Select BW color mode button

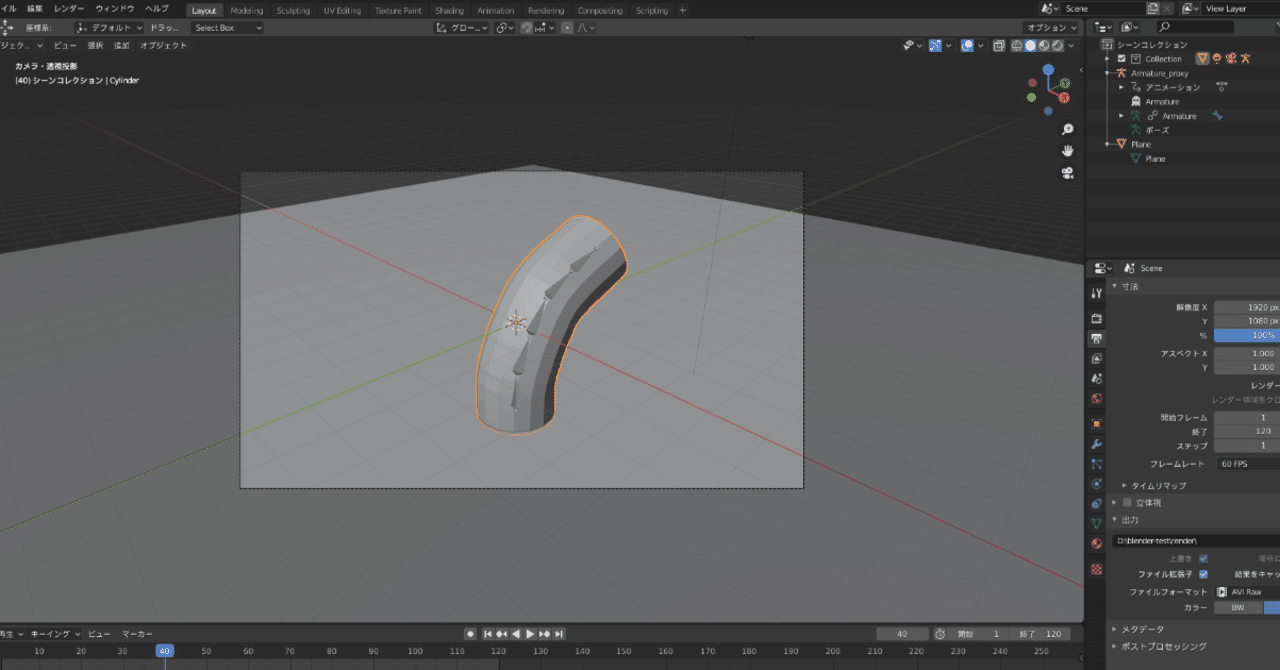pos(1238,607)
